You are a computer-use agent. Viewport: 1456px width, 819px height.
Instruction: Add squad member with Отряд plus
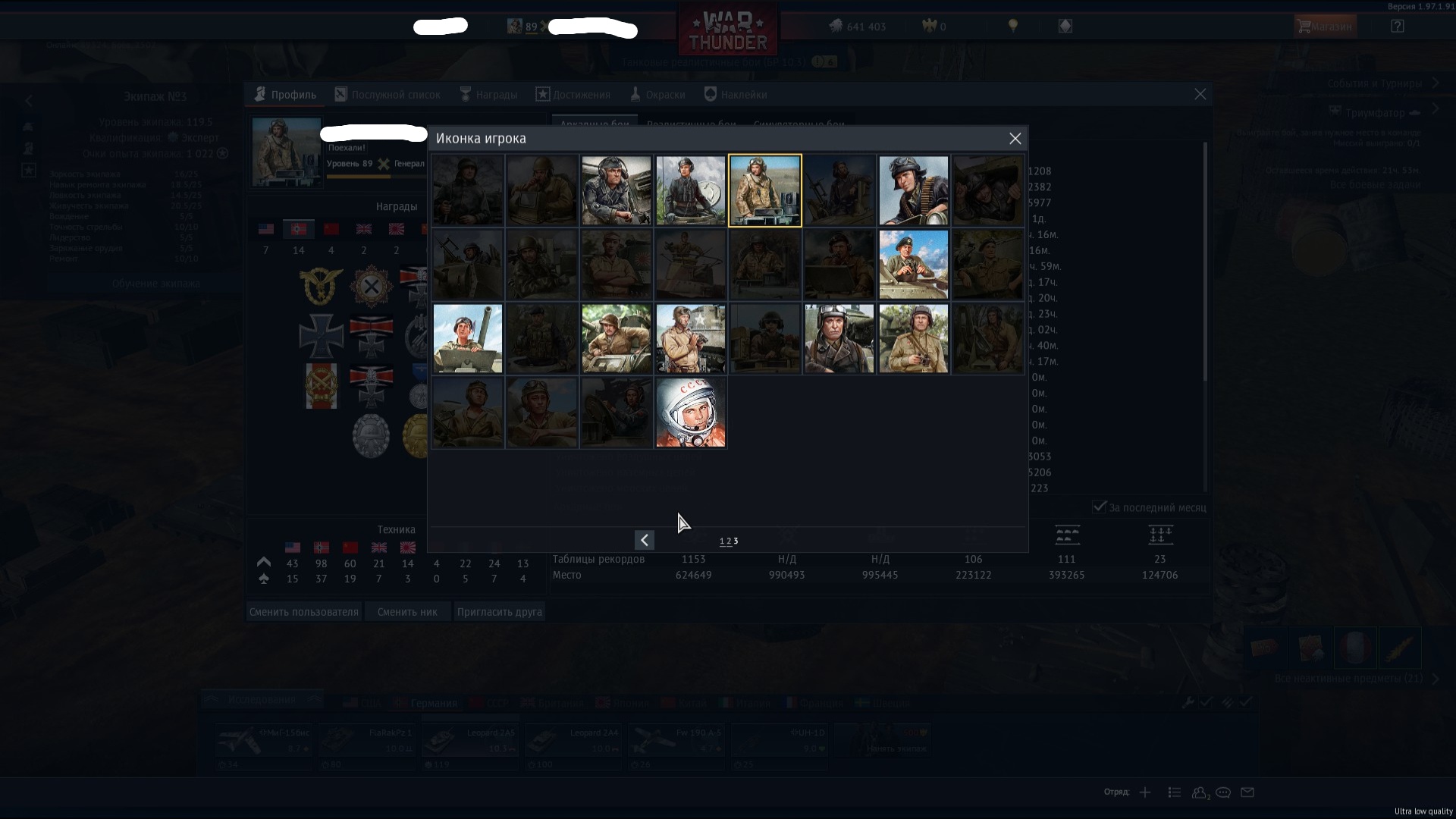point(1145,792)
